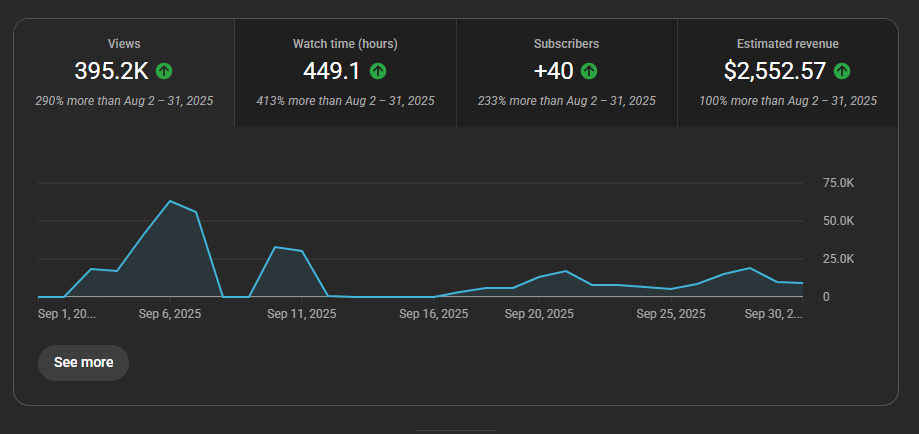Select the Estimated revenue tab
The image size is (919, 434).
788,72
